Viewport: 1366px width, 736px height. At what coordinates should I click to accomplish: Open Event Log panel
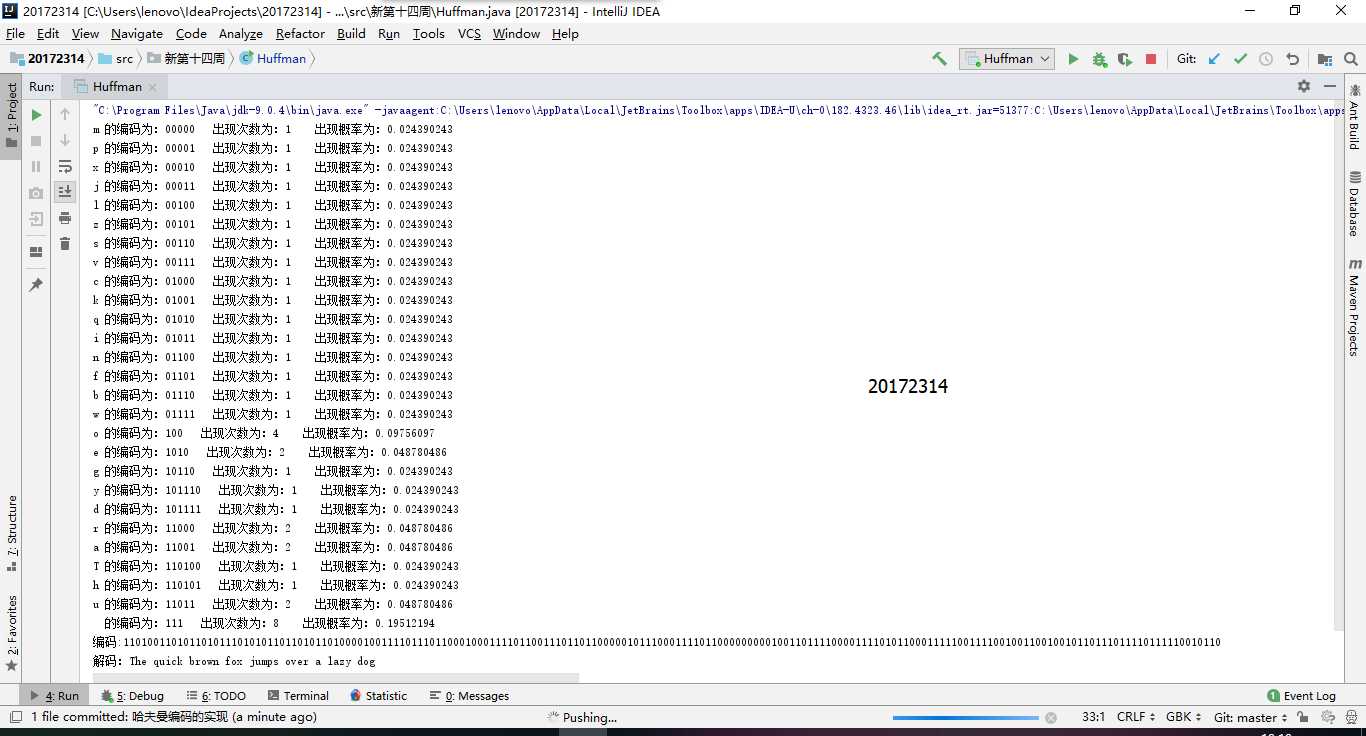click(x=1301, y=696)
